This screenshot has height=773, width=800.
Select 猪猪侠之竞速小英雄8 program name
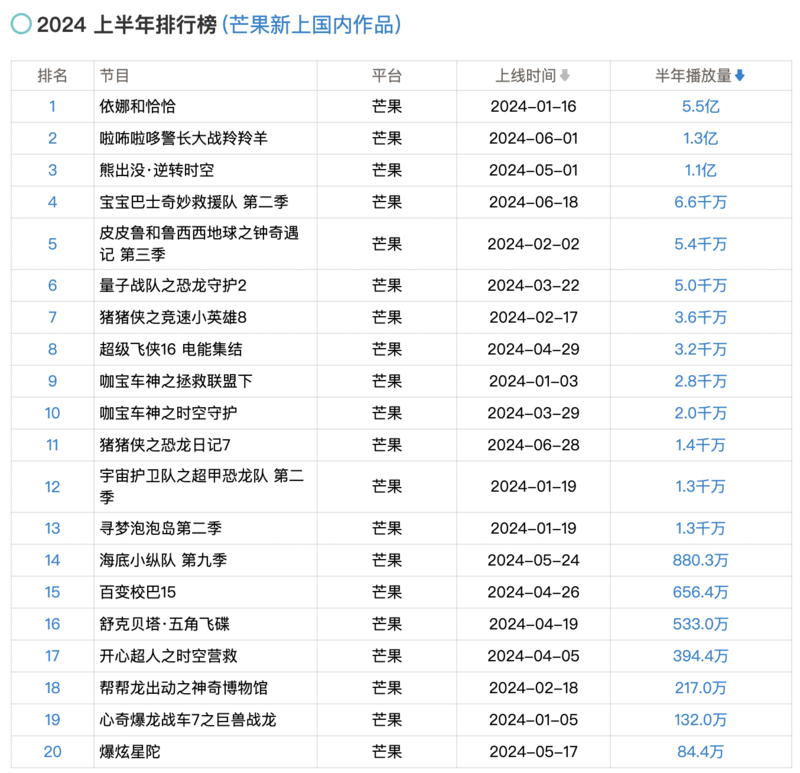173,317
